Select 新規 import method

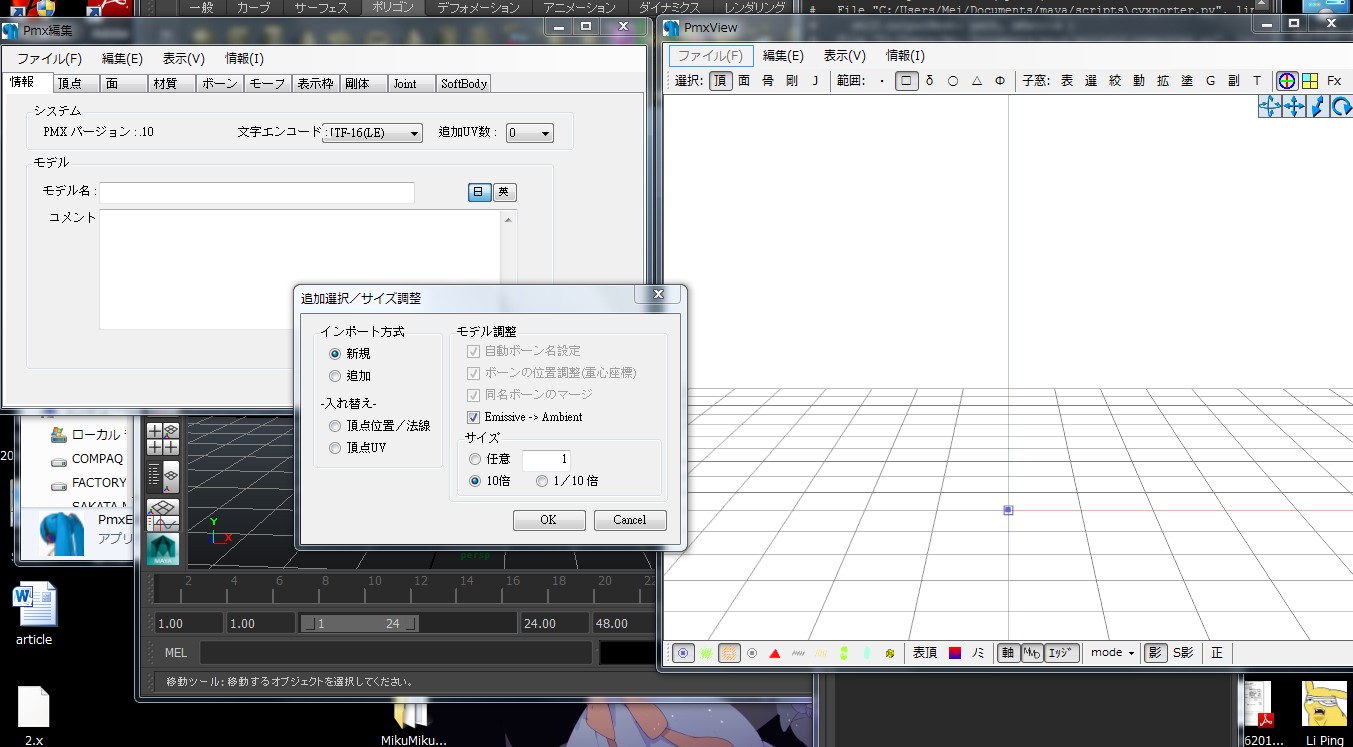coord(350,354)
